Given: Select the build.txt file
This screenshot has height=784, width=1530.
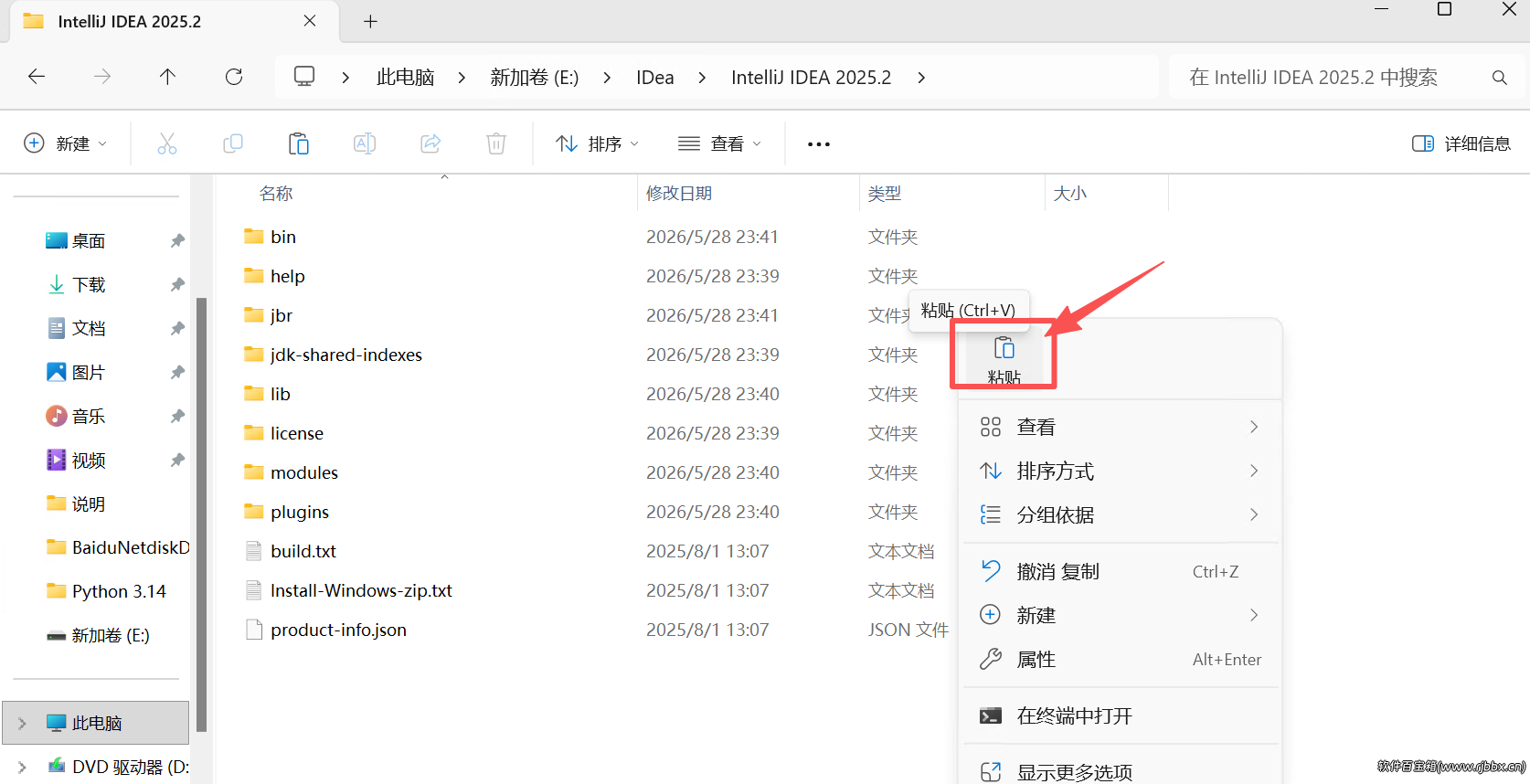Looking at the screenshot, I should (303, 551).
